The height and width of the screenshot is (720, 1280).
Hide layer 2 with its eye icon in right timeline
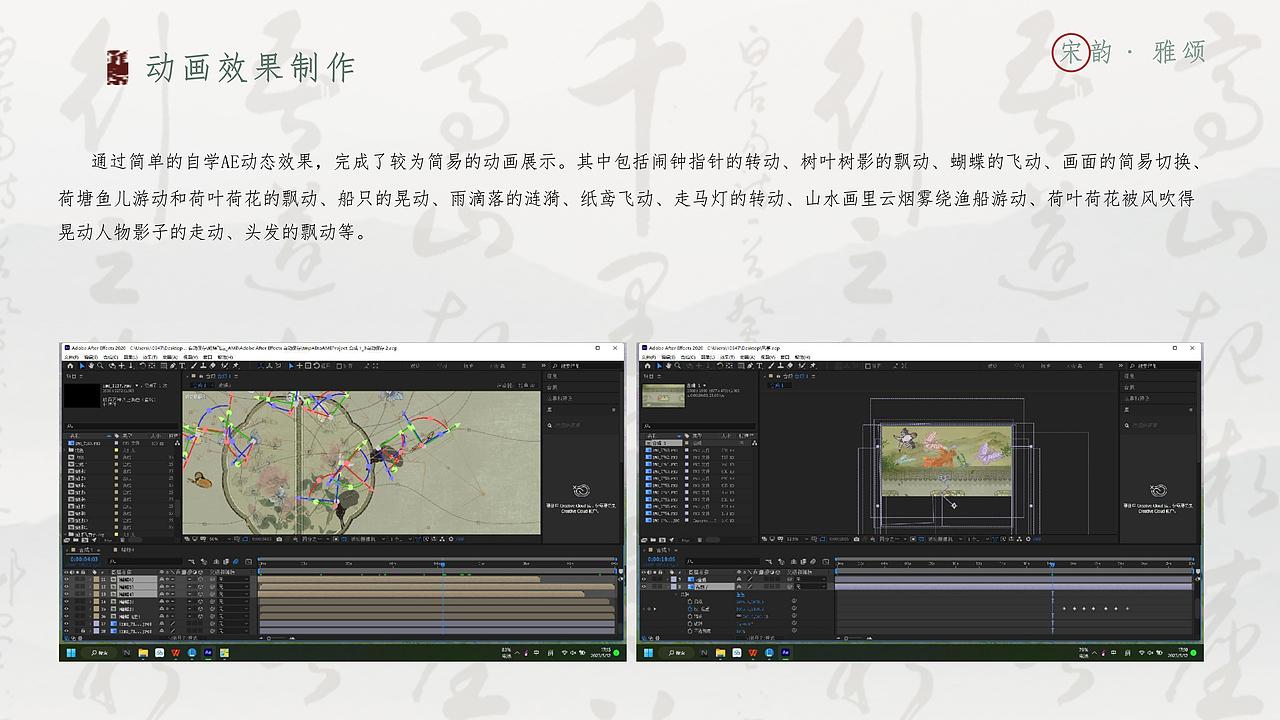coord(644,587)
